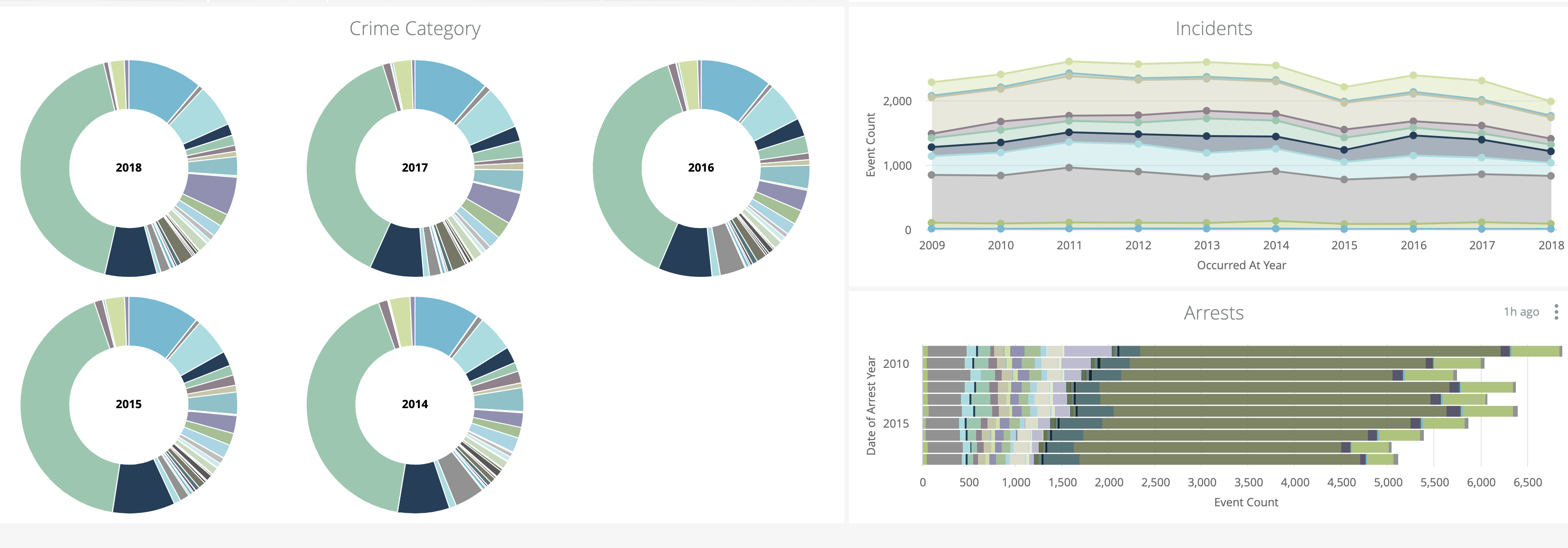The height and width of the screenshot is (548, 1568).
Task: Click the 2015 donut center label
Action: 129,404
